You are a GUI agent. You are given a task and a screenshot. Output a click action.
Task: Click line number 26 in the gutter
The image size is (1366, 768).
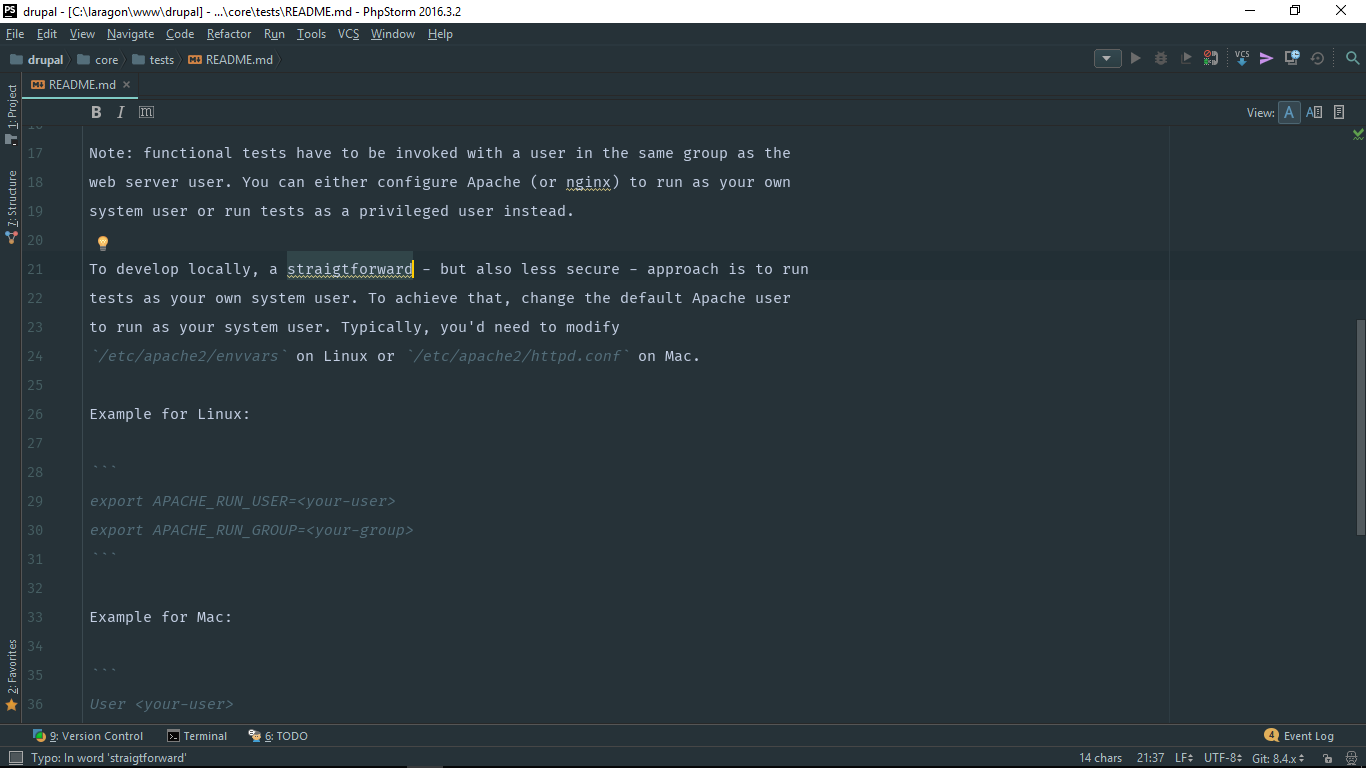point(36,414)
